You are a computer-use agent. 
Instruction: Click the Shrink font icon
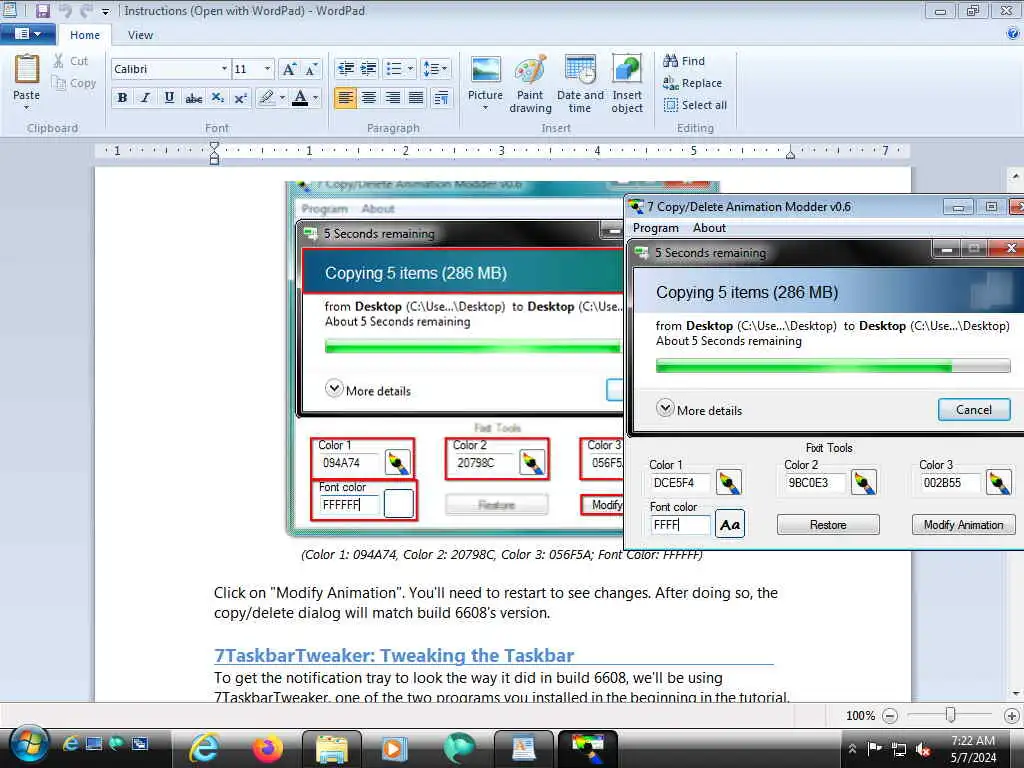point(311,69)
